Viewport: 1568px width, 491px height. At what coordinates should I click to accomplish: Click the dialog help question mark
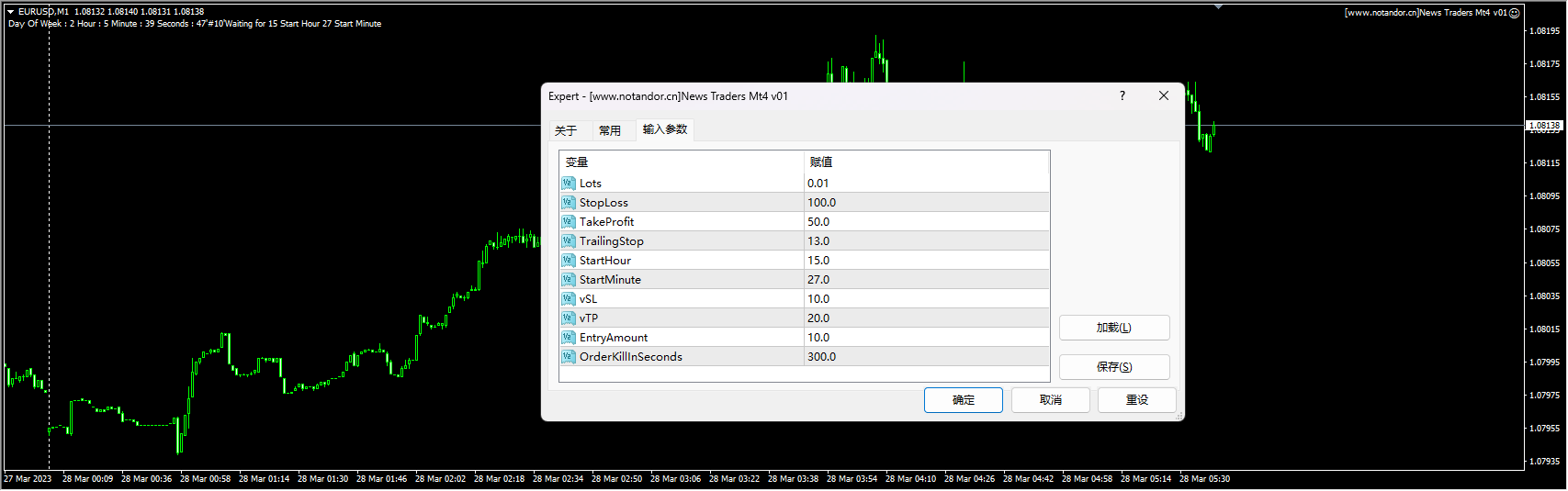coord(1122,96)
